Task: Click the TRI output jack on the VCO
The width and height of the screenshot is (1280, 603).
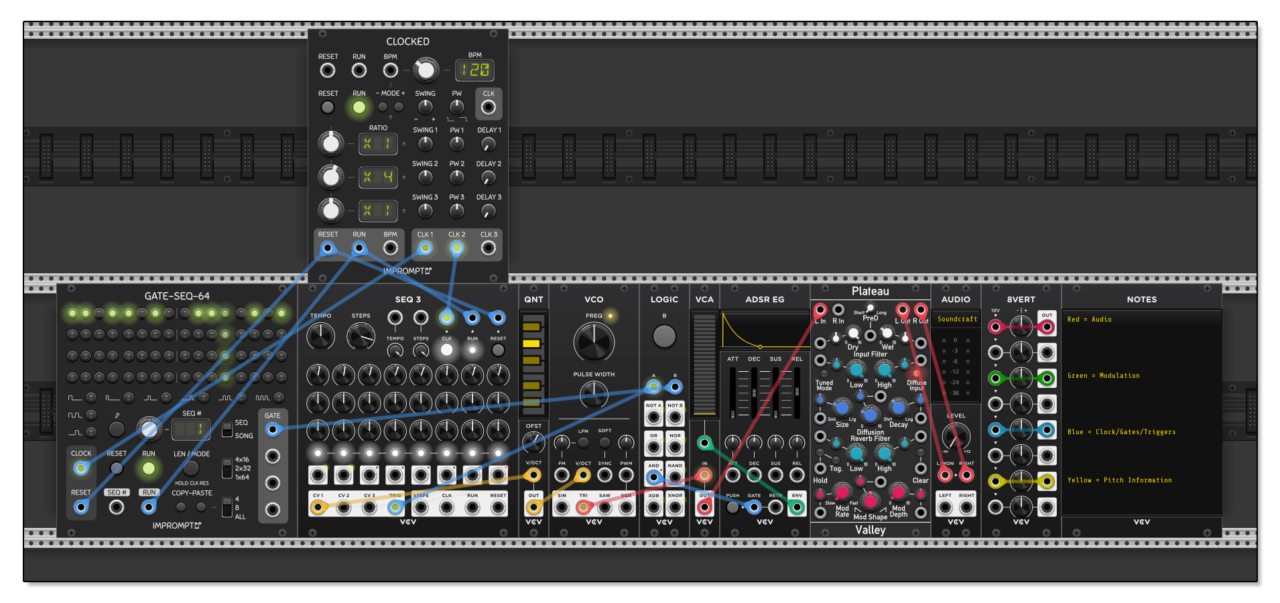Action: (583, 507)
